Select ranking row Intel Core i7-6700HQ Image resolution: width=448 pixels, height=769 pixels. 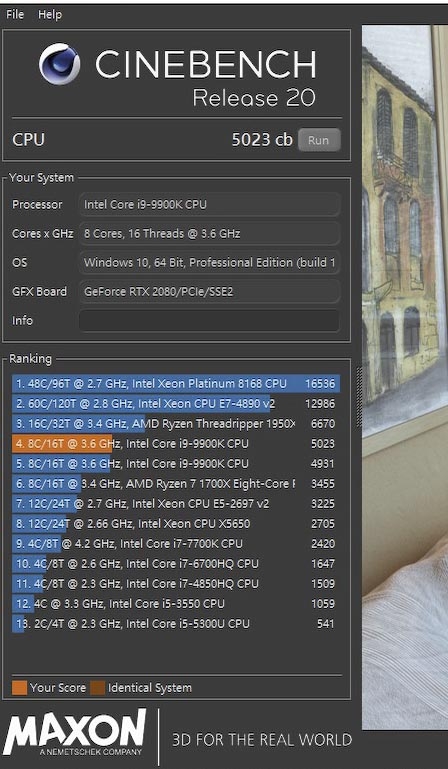[176, 564]
